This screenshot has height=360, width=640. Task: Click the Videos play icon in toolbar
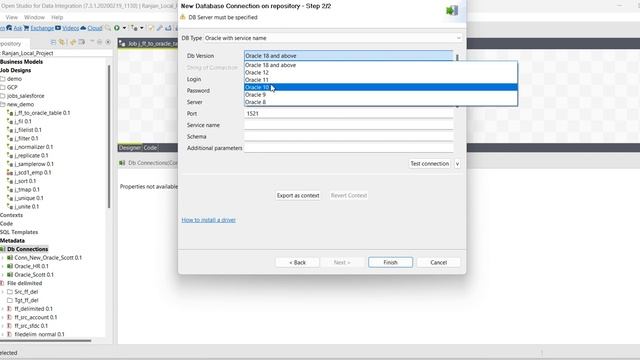click(x=58, y=28)
